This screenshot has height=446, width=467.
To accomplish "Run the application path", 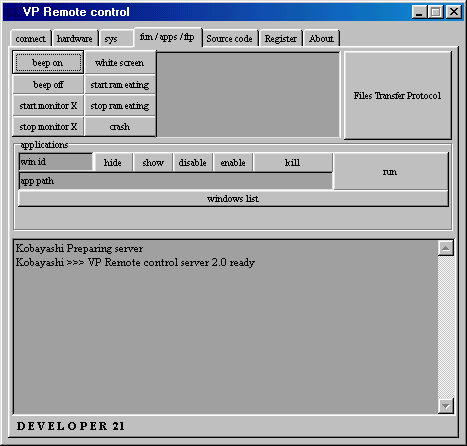I will pyautogui.click(x=390, y=171).
